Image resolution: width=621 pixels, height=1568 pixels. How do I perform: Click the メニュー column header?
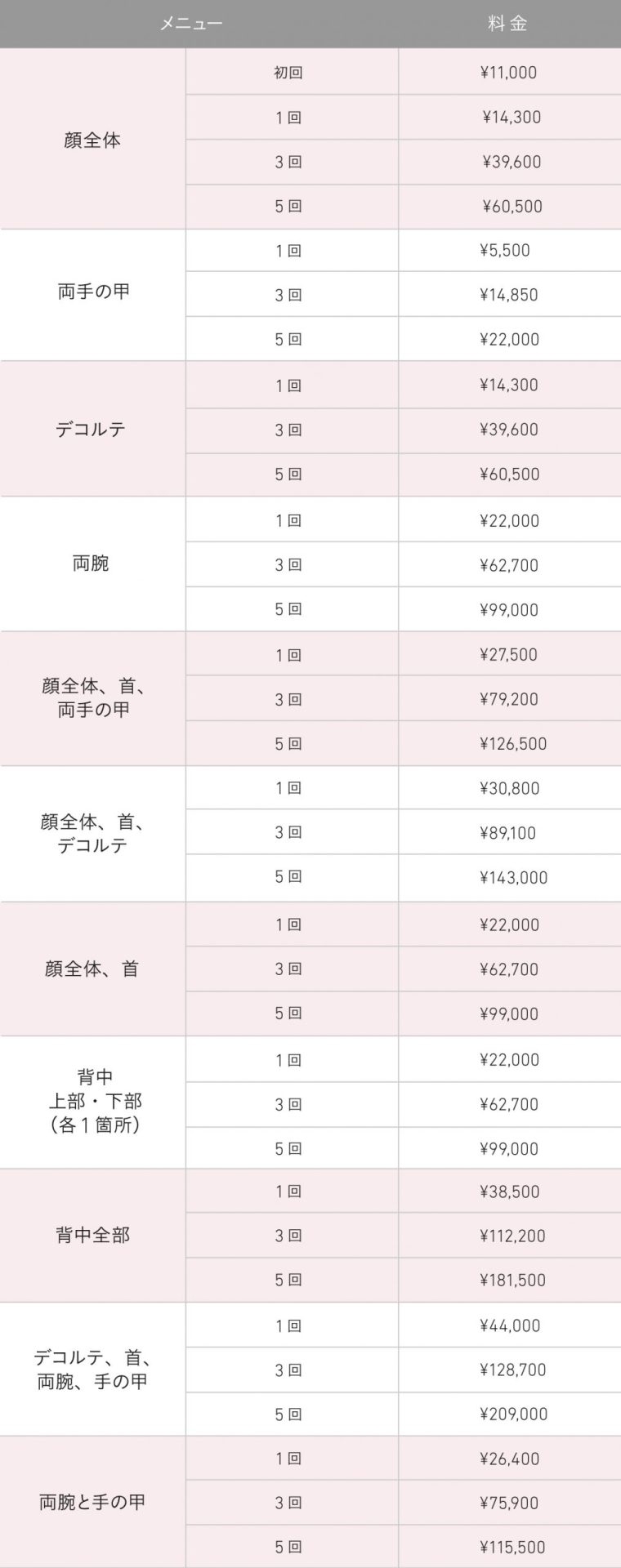tap(190, 24)
